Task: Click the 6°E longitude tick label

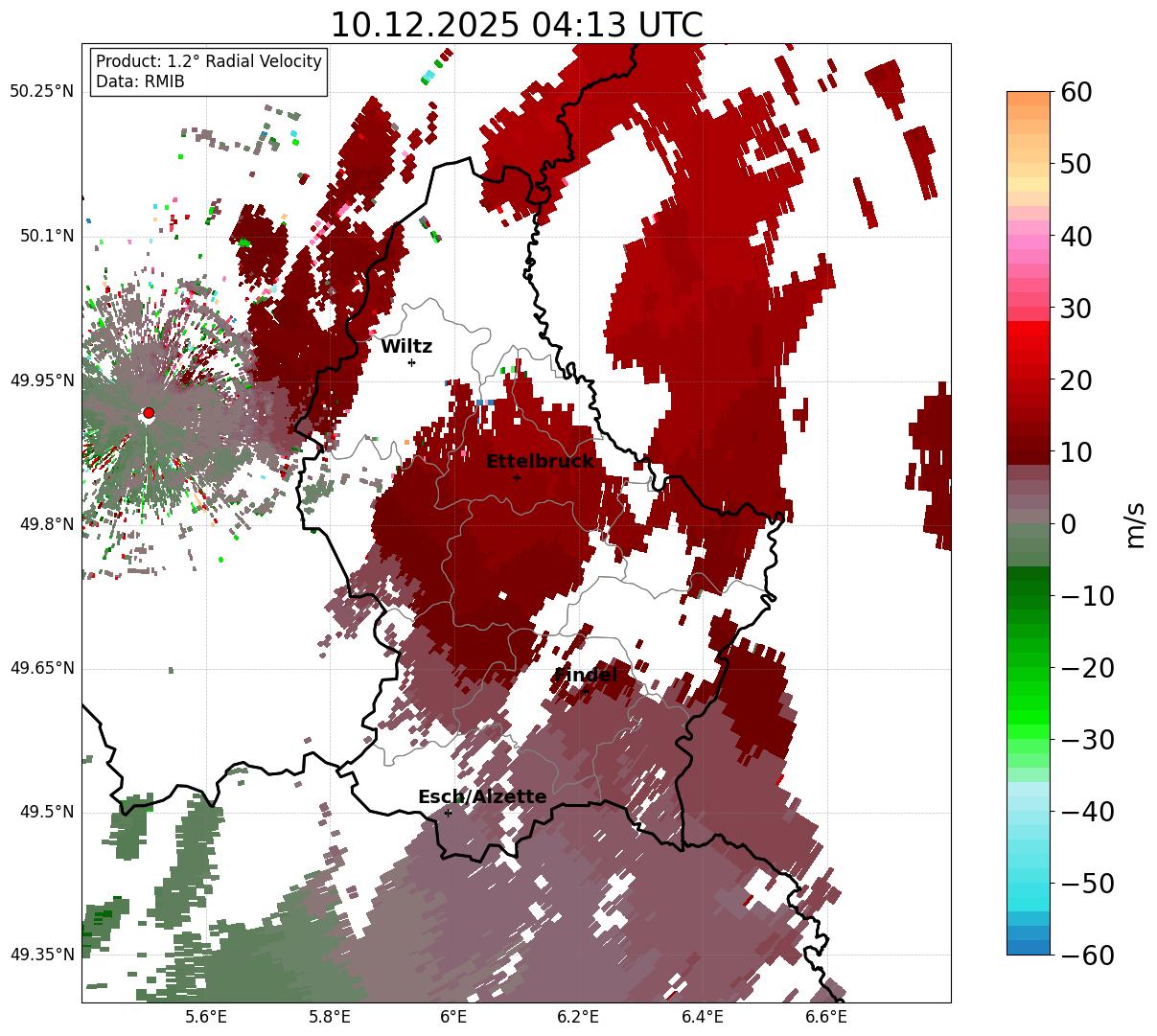Action: point(454,1017)
